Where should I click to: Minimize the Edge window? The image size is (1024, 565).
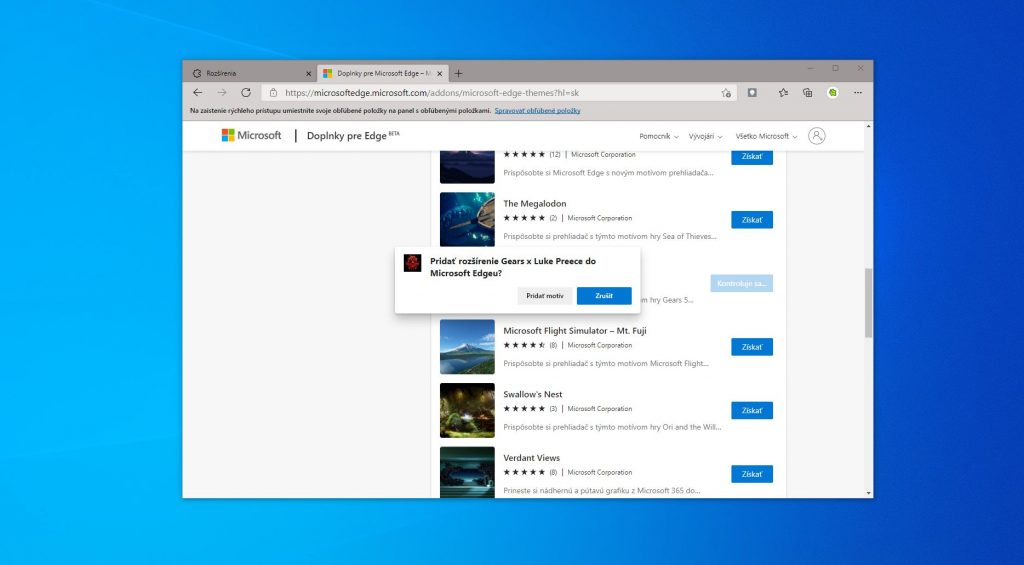tap(810, 68)
